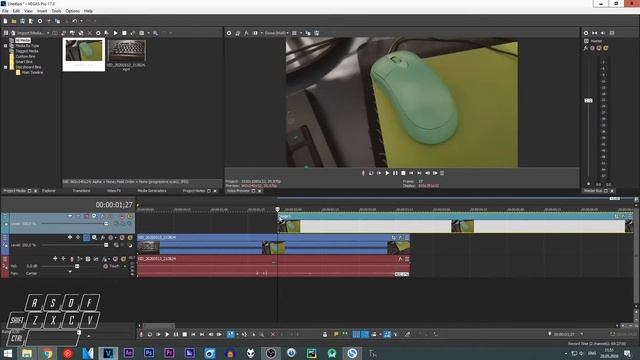Mute the second video track
This screenshot has width=640, height=360.
click(x=122, y=237)
